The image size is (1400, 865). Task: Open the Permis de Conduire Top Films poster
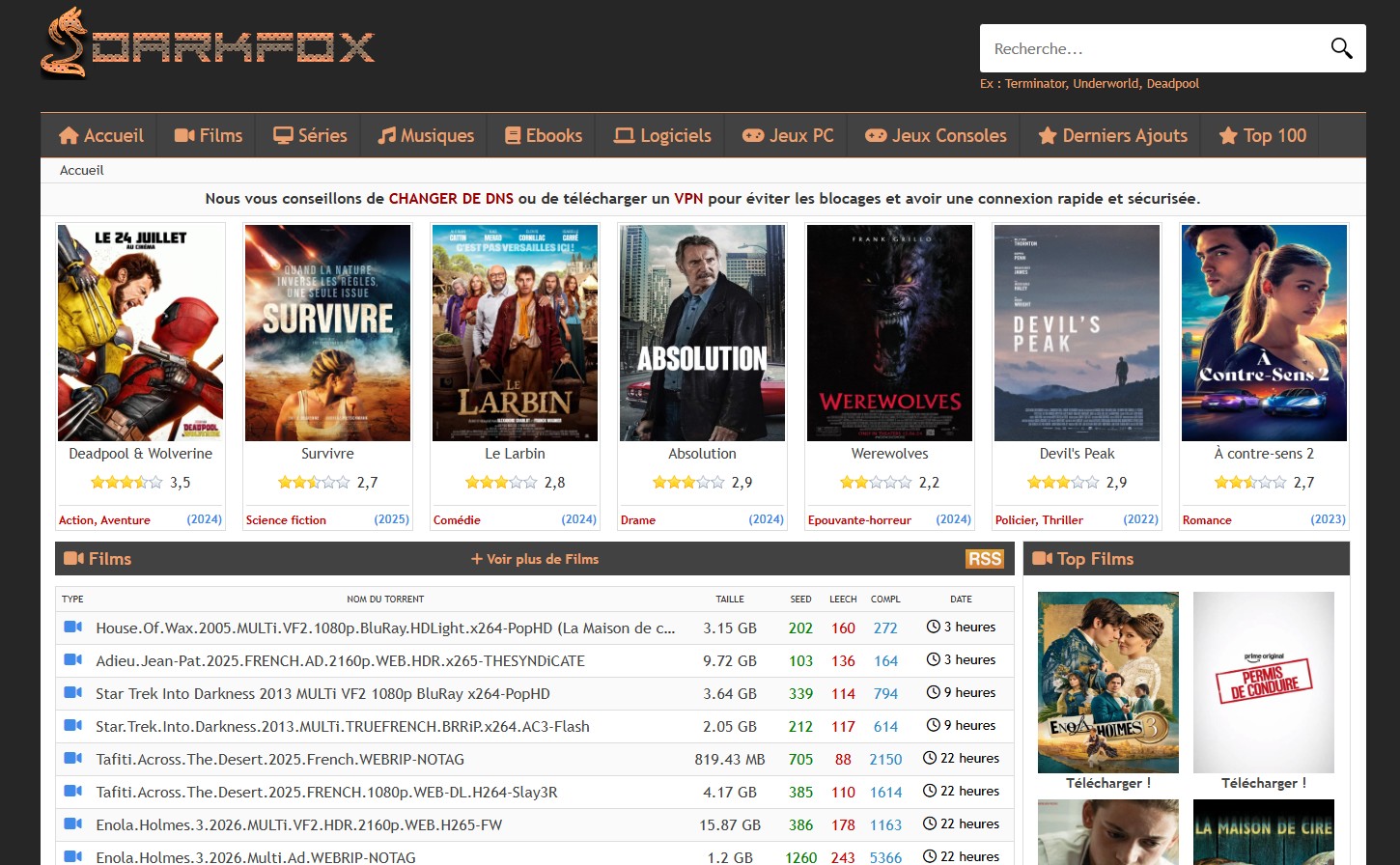coord(1264,683)
